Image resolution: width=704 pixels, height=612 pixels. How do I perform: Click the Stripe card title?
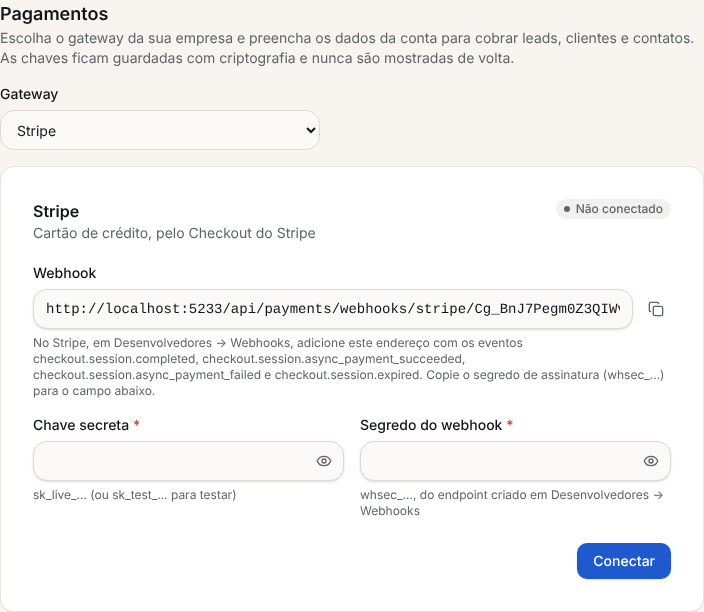click(56, 211)
